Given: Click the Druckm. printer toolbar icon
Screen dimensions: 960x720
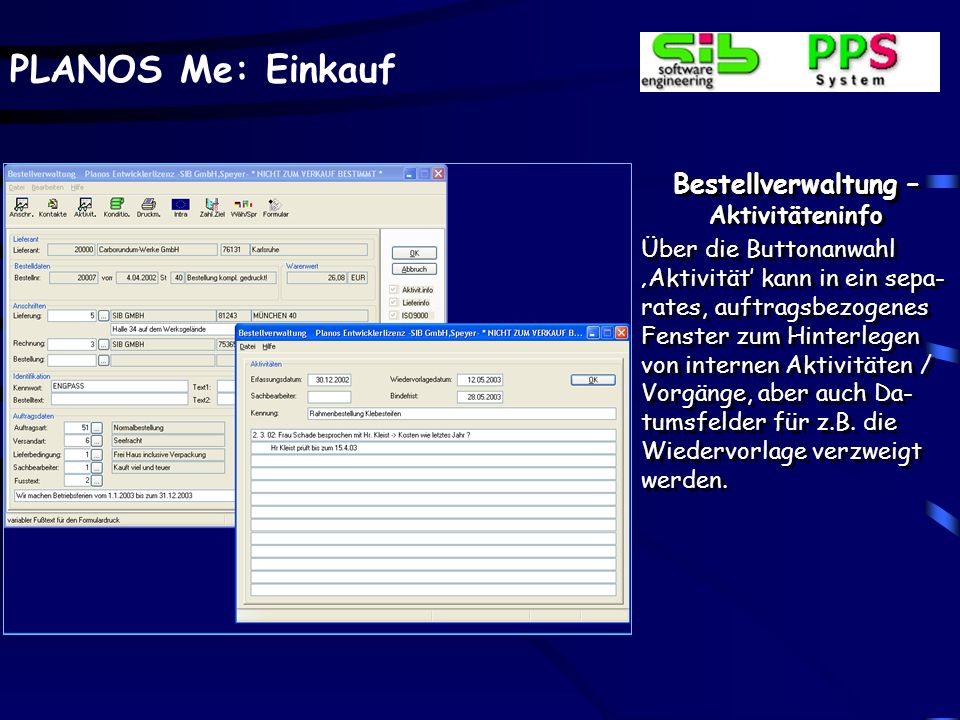Looking at the screenshot, I should pos(148,208).
